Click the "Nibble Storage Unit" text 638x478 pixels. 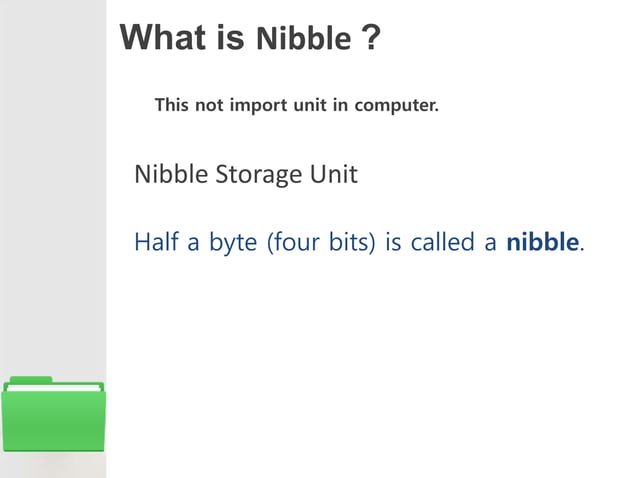pos(246,174)
